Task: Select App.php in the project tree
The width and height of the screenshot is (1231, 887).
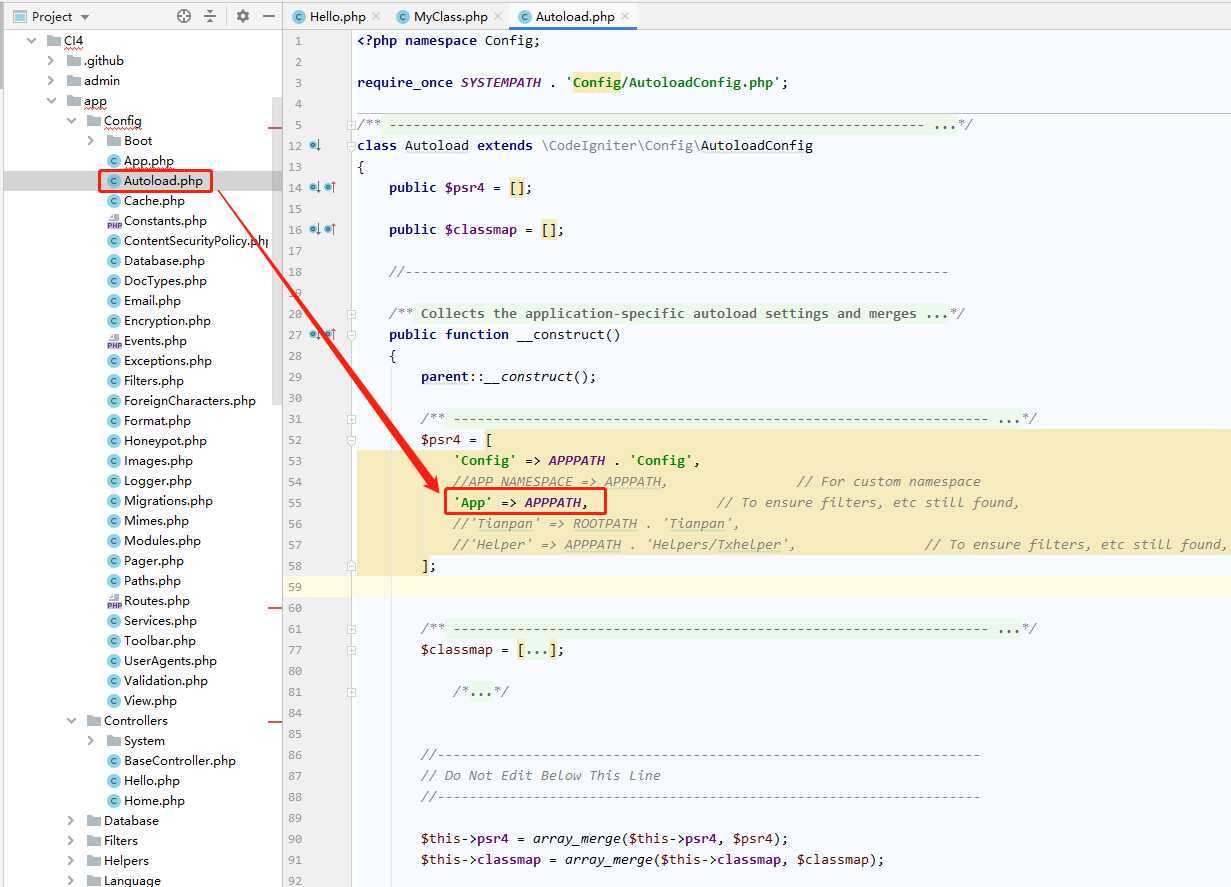Action: coord(149,161)
